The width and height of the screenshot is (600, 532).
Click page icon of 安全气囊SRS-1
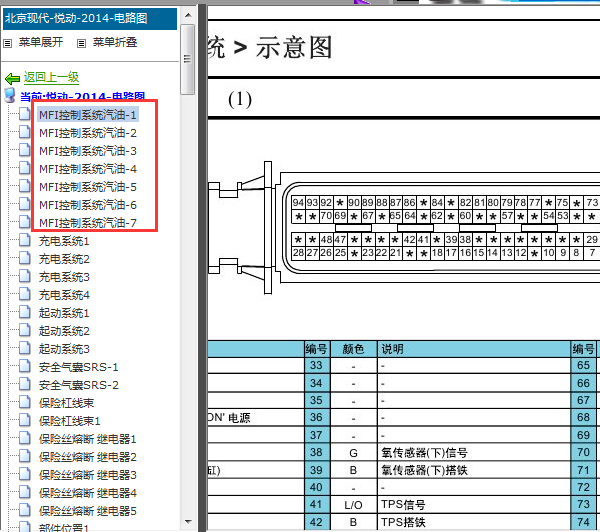[25, 366]
